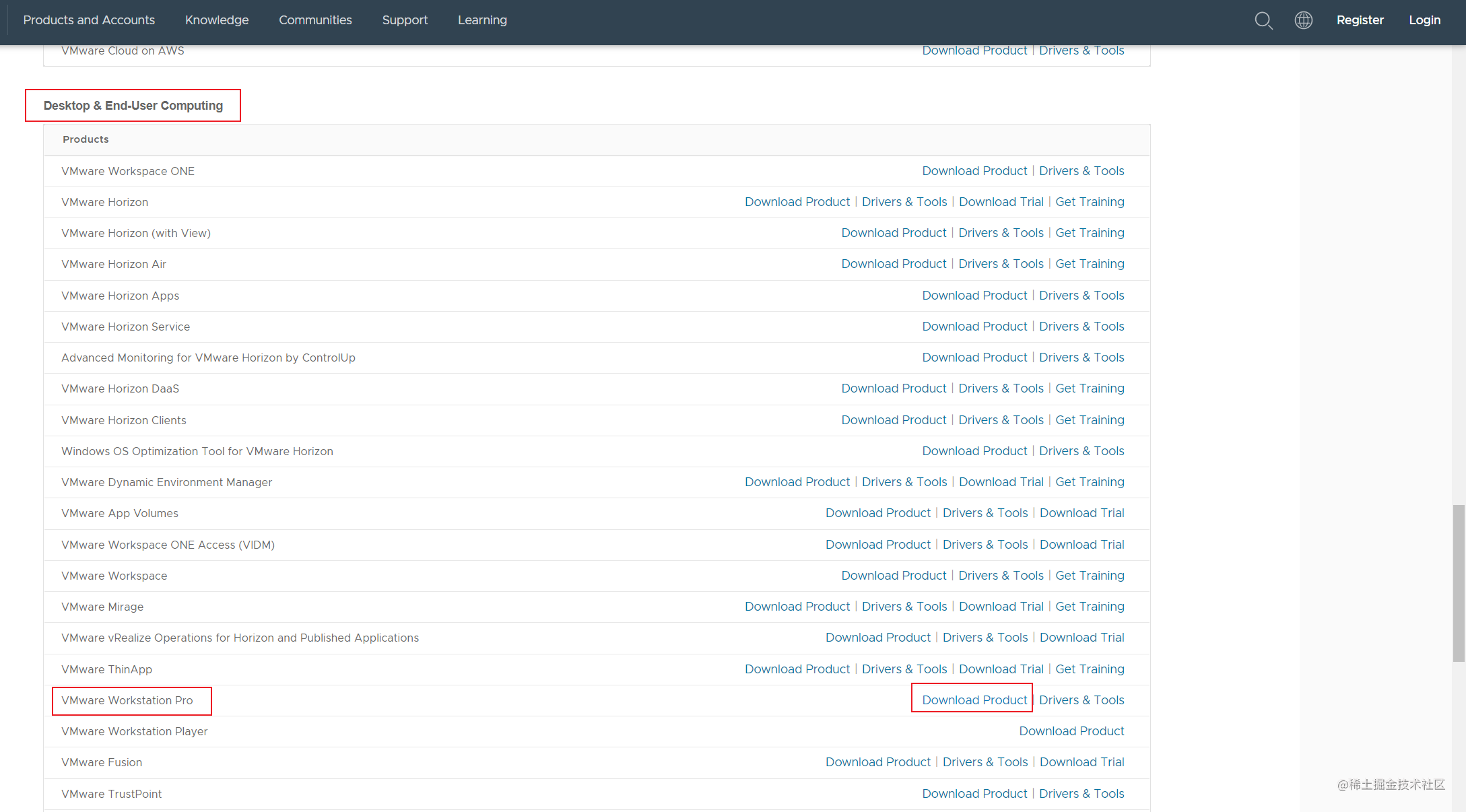The height and width of the screenshot is (812, 1466).
Task: Download Trial for VMware ThinApp
Action: click(1001, 669)
